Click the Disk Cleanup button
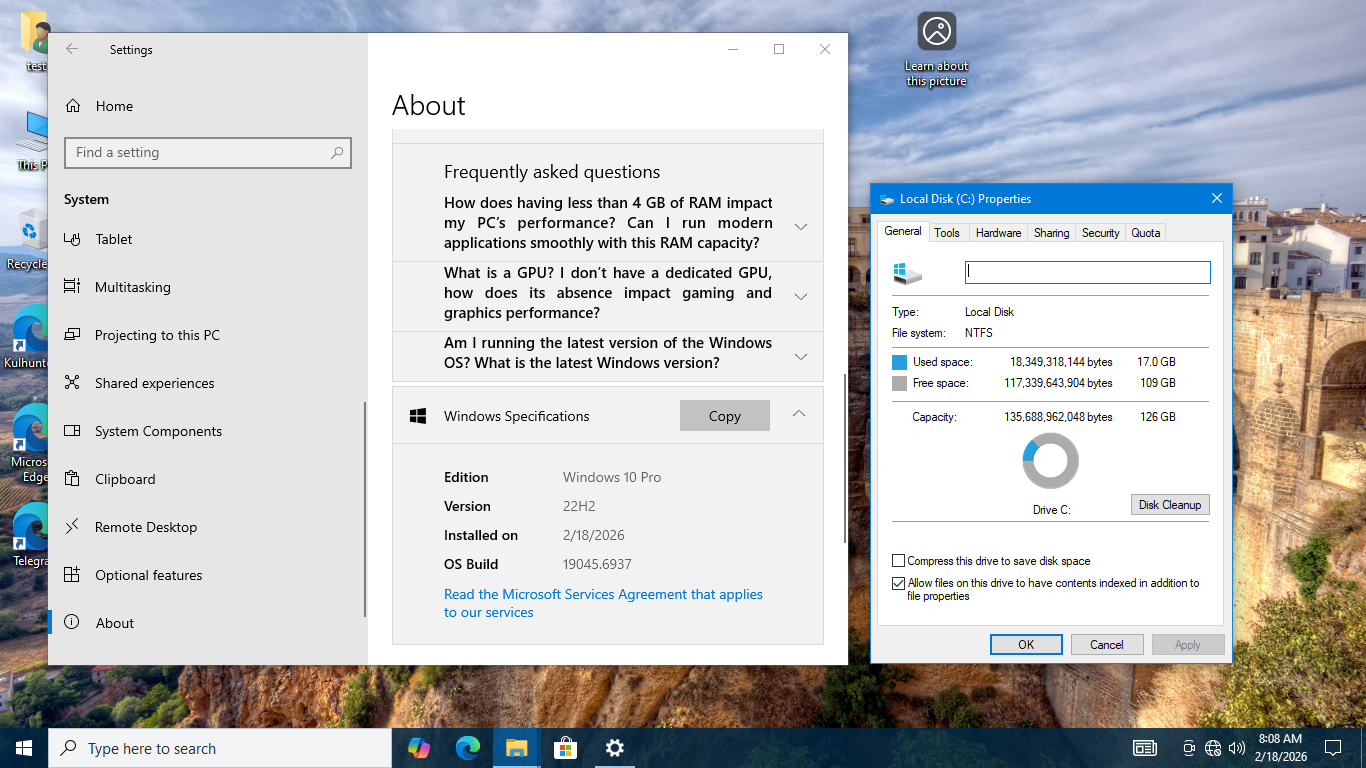Viewport: 1366px width, 768px height. 1169,505
